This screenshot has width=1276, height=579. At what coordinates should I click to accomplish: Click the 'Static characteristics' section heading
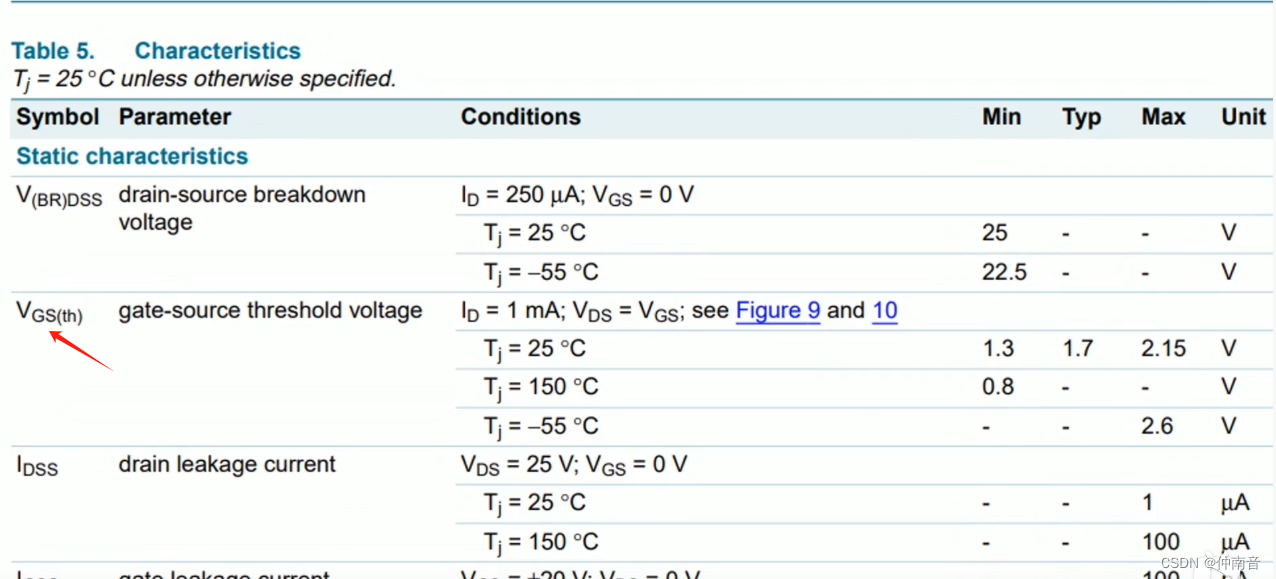point(132,156)
